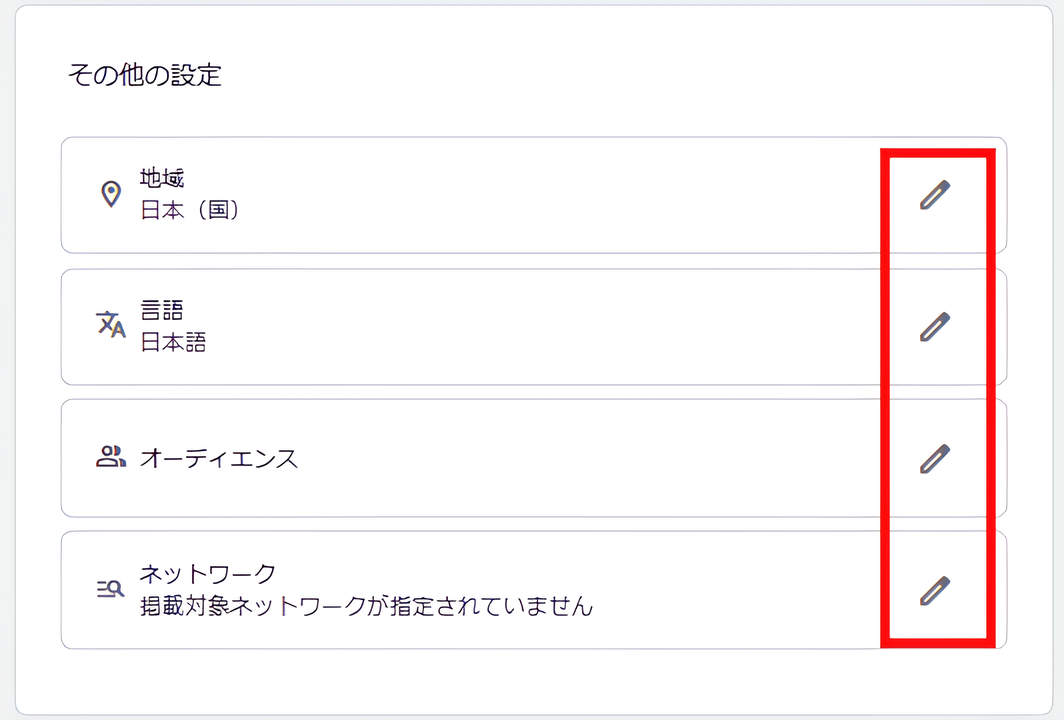1064x720 pixels.
Task: Click the pencil icon to edit 地域
Action: [932, 195]
